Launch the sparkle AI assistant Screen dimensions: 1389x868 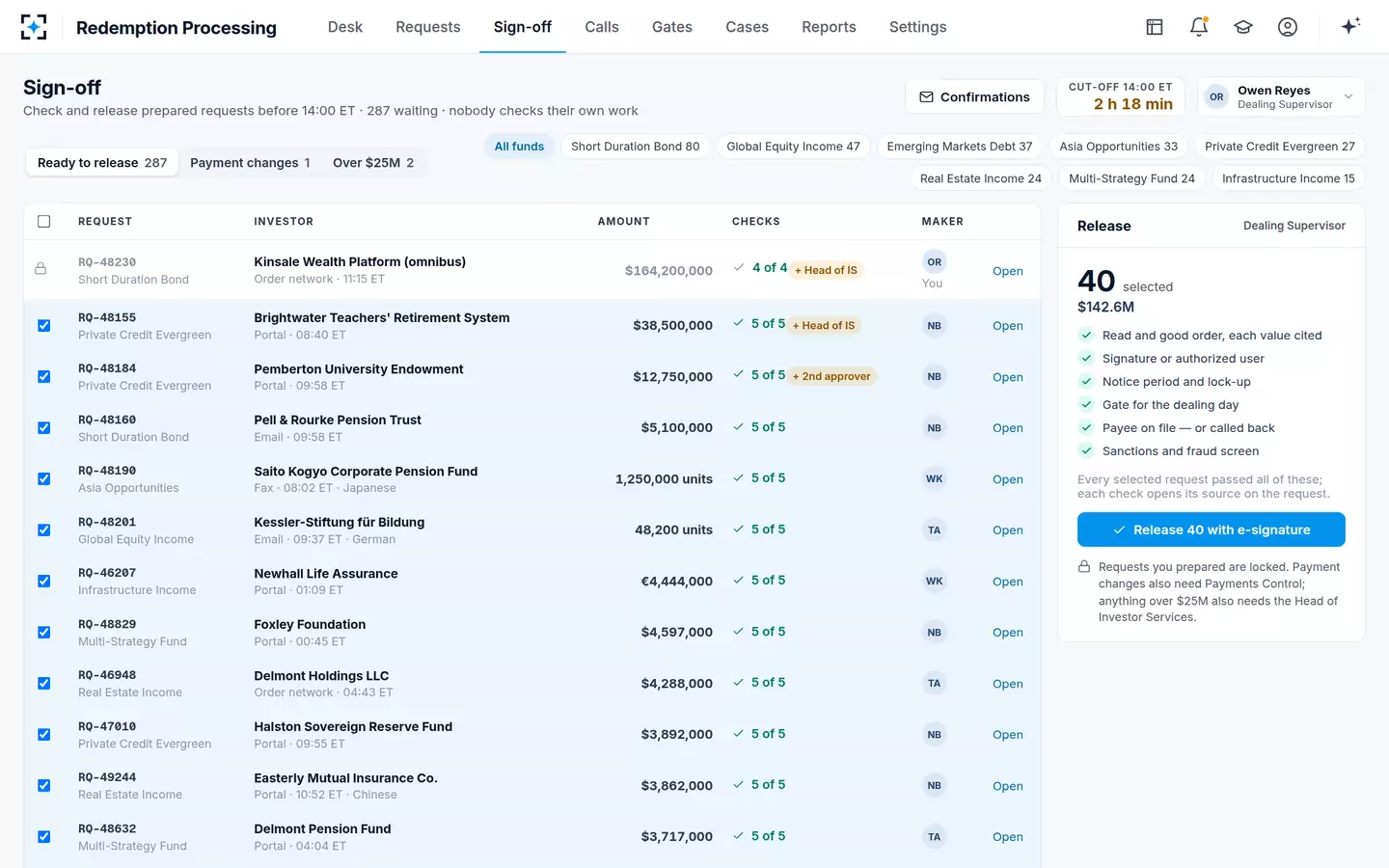1350,26
